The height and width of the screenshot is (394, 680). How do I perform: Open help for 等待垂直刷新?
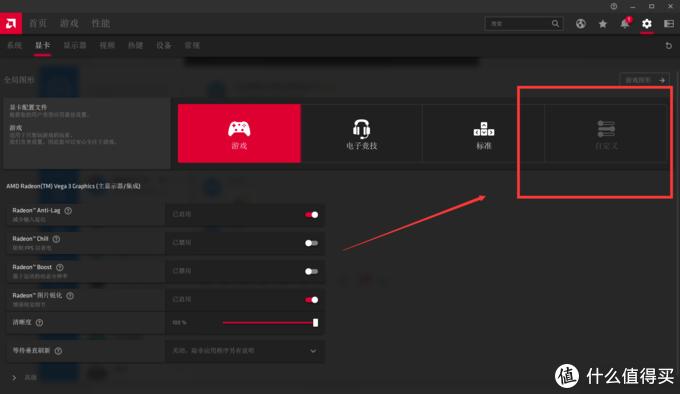(x=58, y=351)
